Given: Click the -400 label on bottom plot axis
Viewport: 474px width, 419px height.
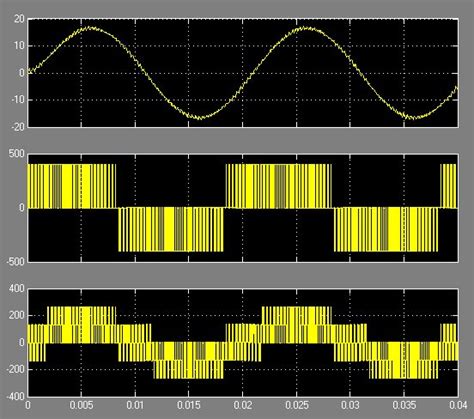Looking at the screenshot, I should tap(15, 397).
